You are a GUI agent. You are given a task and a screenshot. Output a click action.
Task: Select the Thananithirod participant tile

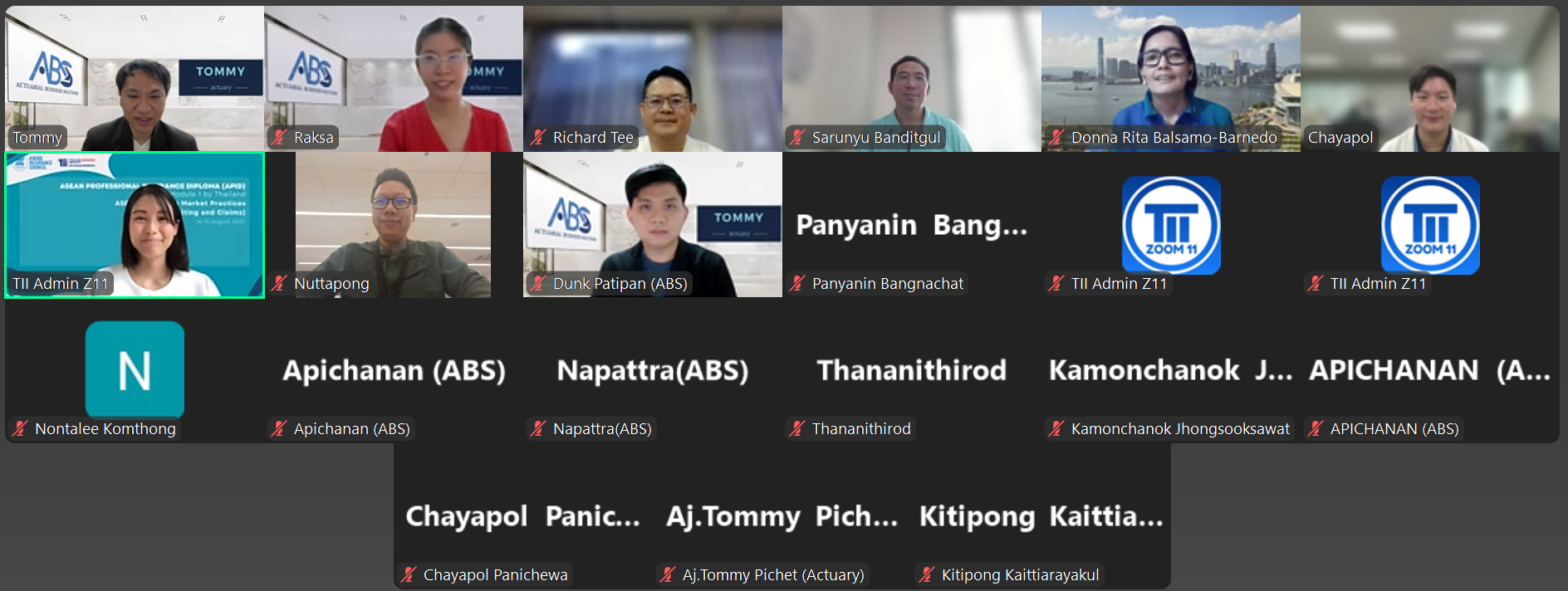click(x=912, y=370)
